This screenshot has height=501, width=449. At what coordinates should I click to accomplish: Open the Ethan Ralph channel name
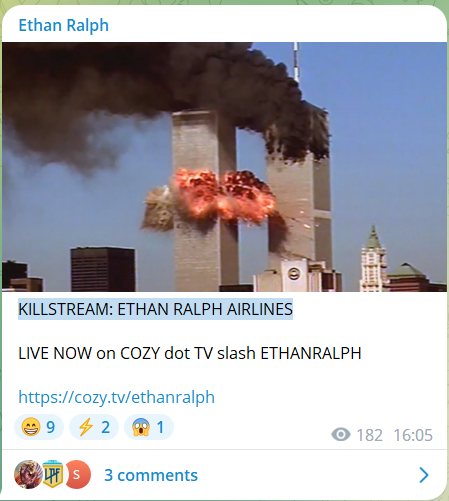pyautogui.click(x=63, y=25)
